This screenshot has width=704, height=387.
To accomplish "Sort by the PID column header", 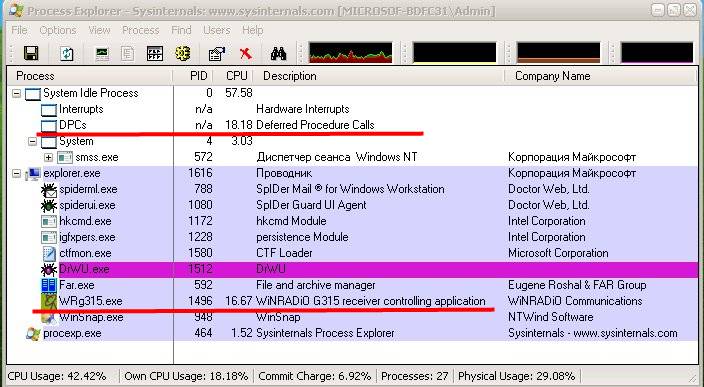I will click(x=193, y=76).
